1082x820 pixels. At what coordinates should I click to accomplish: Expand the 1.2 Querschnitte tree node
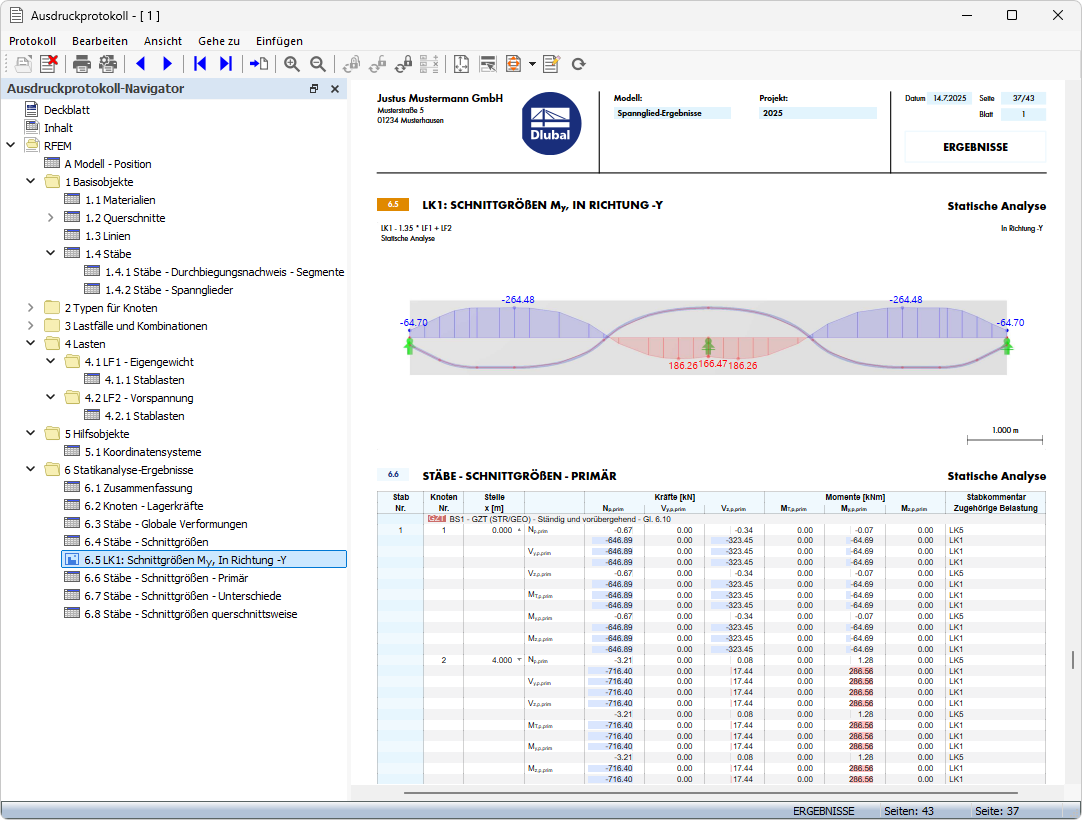click(x=50, y=217)
